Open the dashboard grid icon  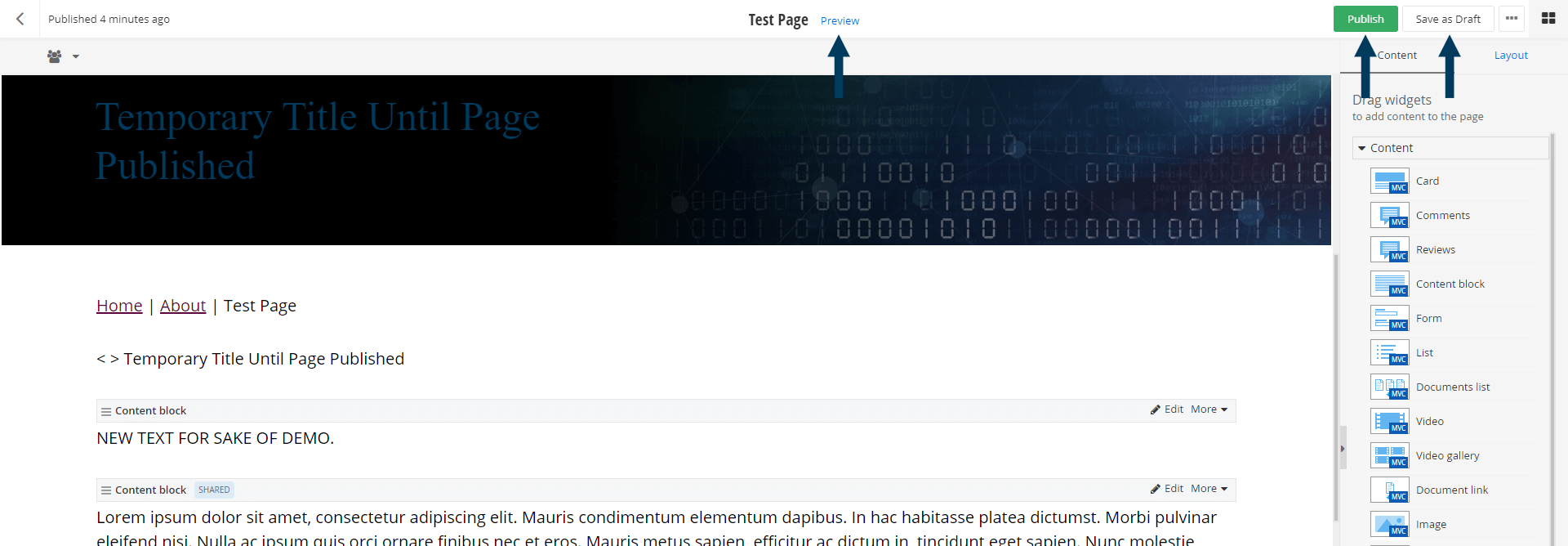[x=1548, y=18]
